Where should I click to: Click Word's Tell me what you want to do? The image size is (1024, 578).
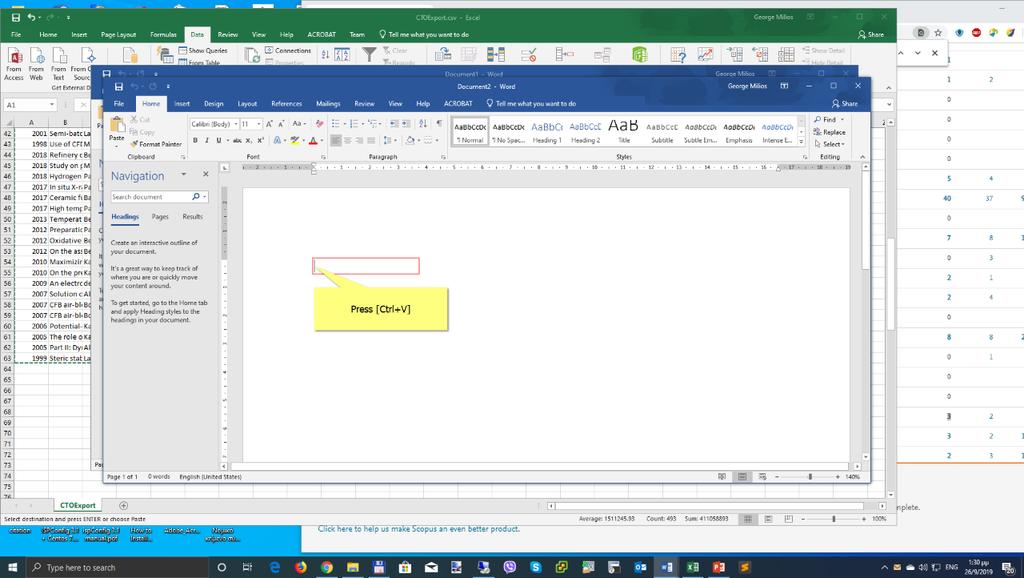click(x=531, y=103)
